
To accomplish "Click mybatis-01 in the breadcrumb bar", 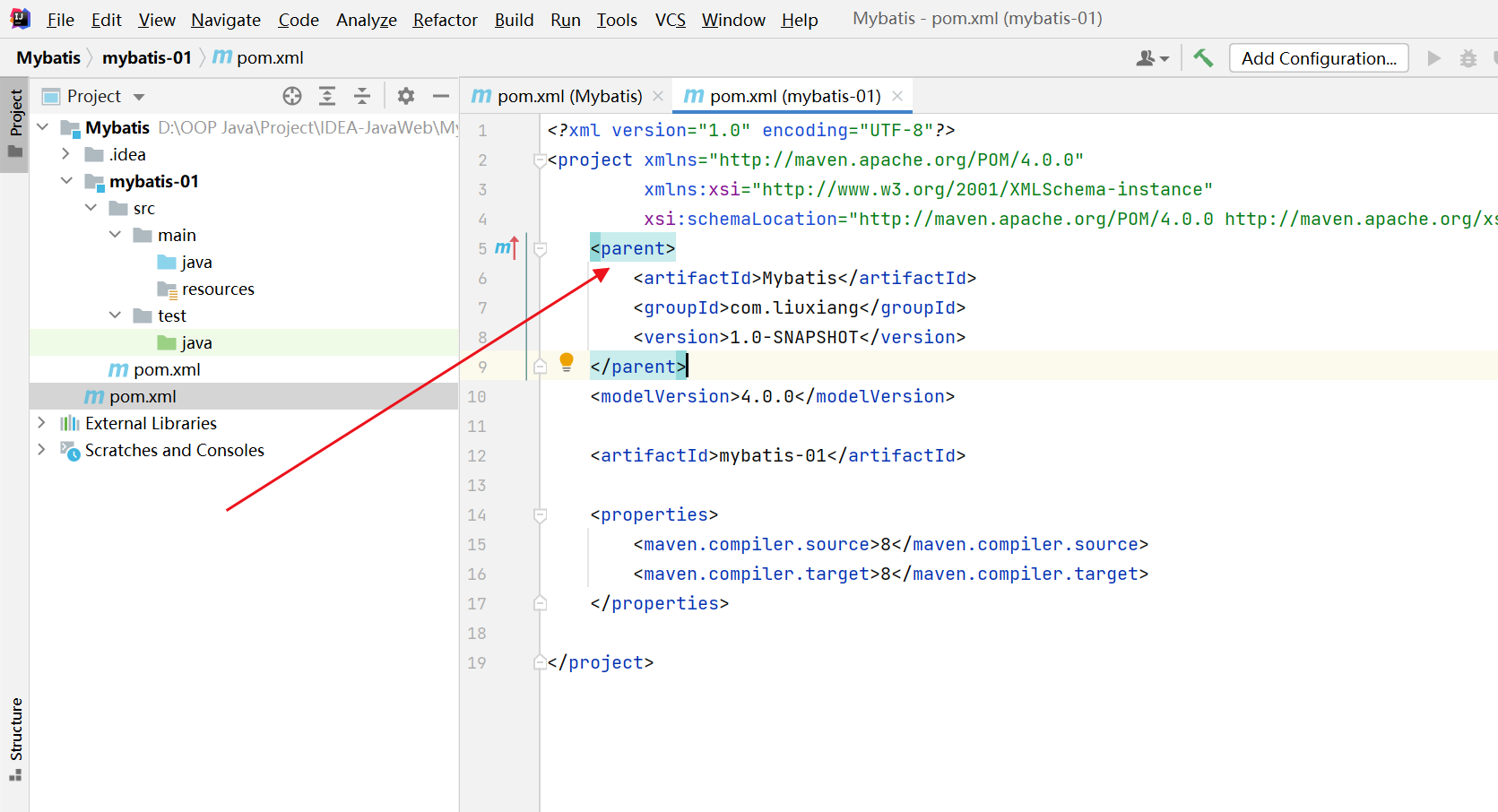I will point(147,57).
